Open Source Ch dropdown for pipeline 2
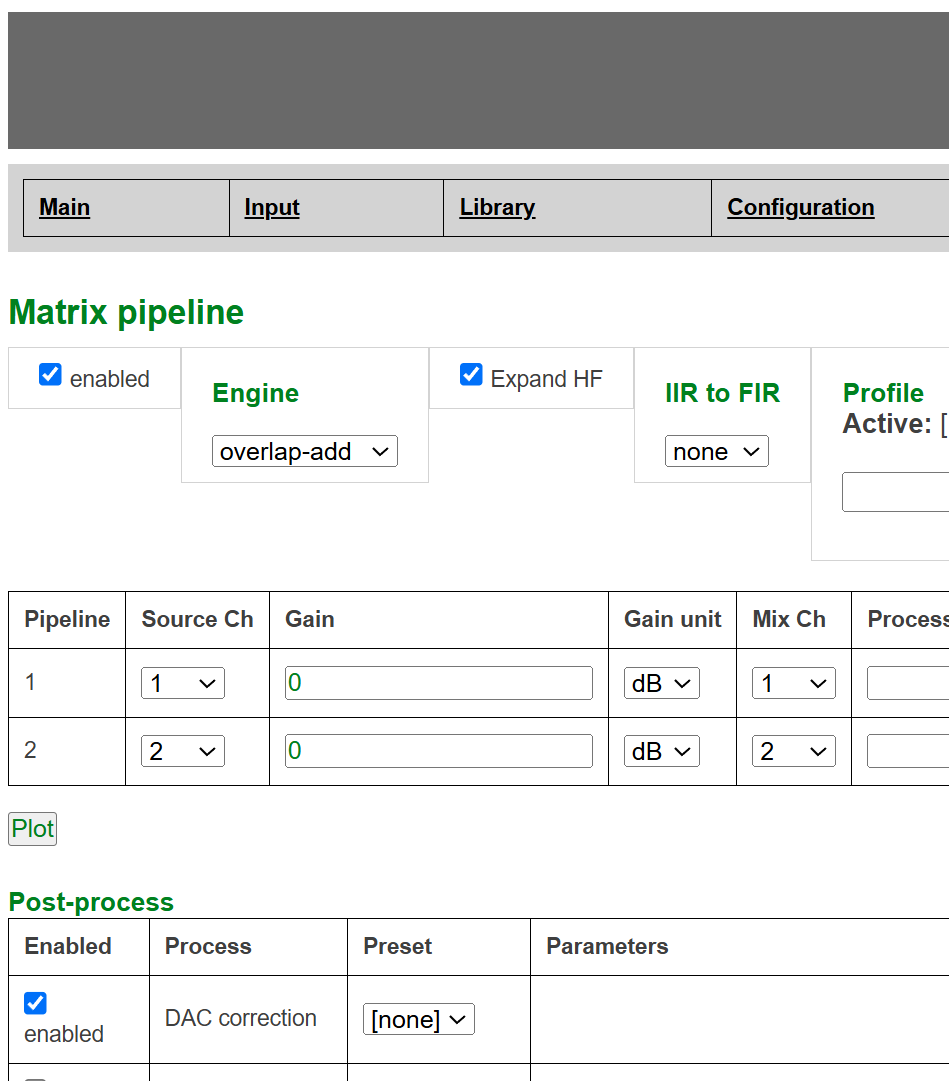This screenshot has width=949, height=1081. click(182, 751)
